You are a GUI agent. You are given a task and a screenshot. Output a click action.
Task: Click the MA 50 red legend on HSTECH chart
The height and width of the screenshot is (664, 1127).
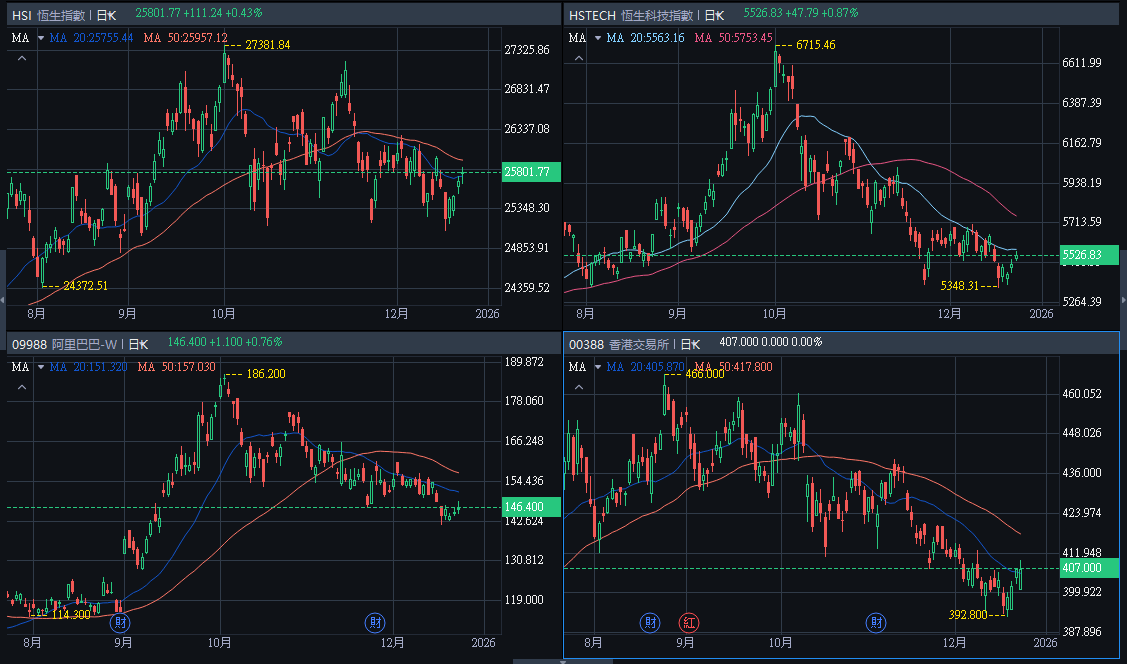[733, 38]
